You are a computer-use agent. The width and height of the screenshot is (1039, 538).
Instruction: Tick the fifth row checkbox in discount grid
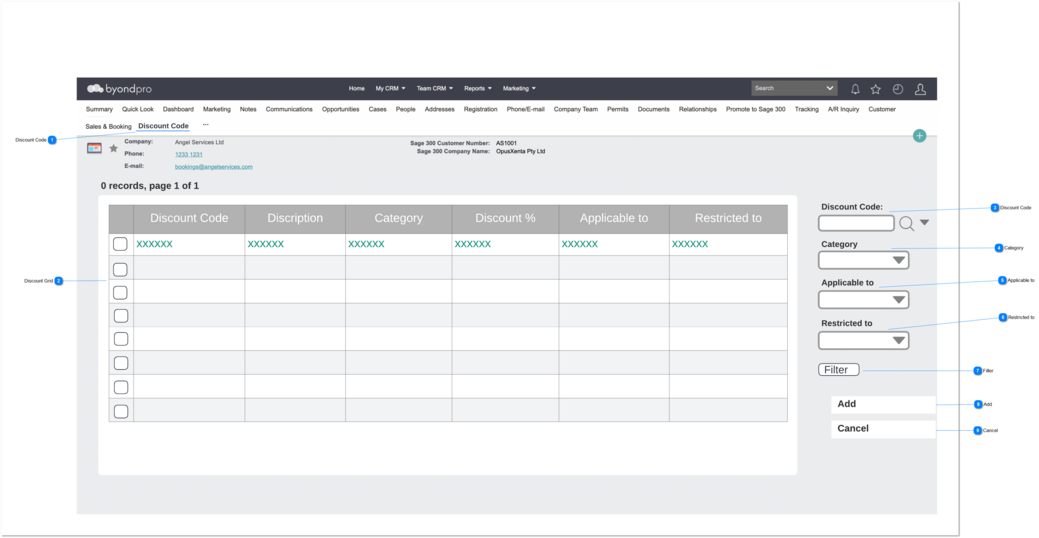(x=121, y=339)
